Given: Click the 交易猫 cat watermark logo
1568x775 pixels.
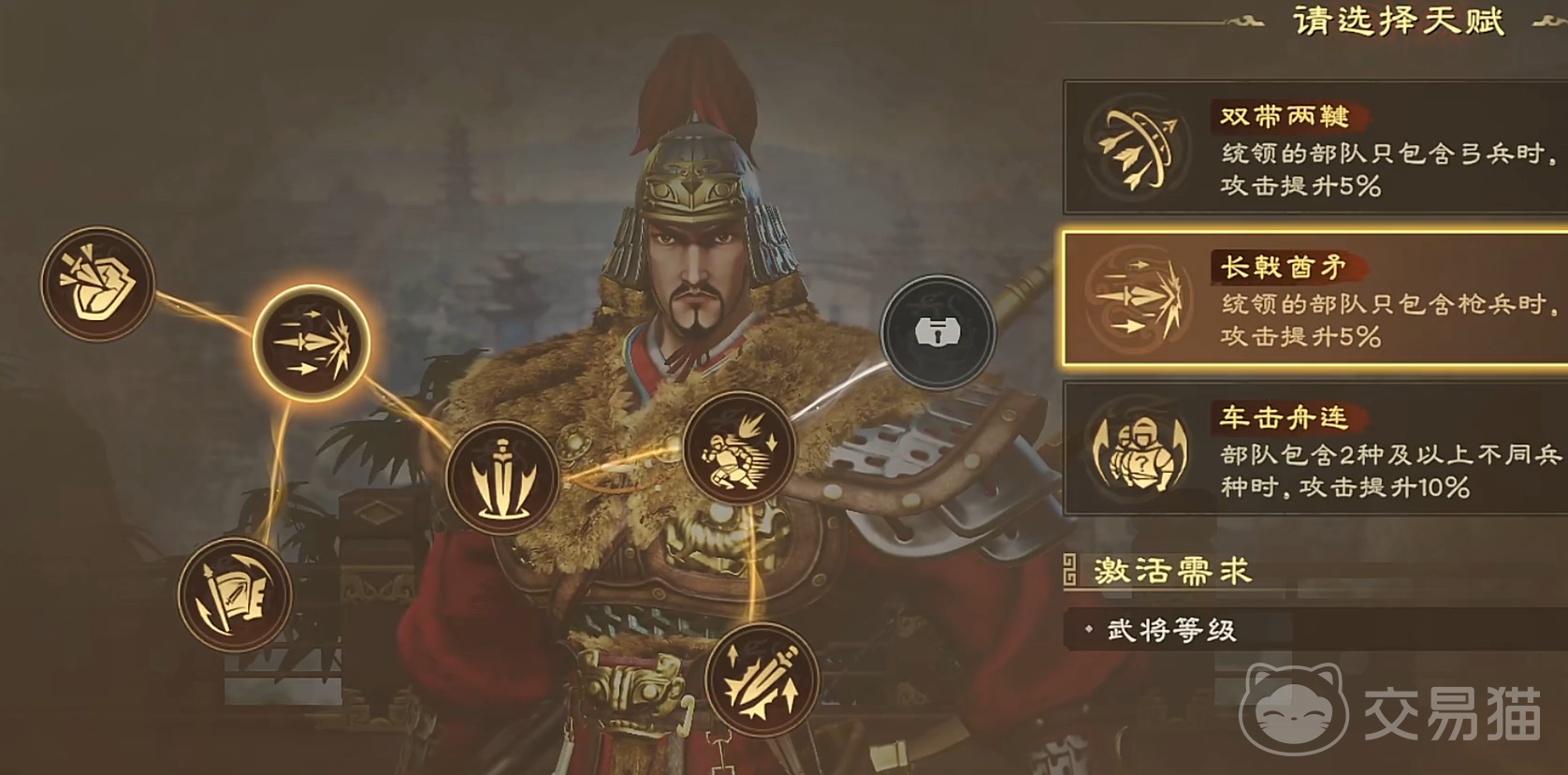Looking at the screenshot, I should (x=1292, y=711).
